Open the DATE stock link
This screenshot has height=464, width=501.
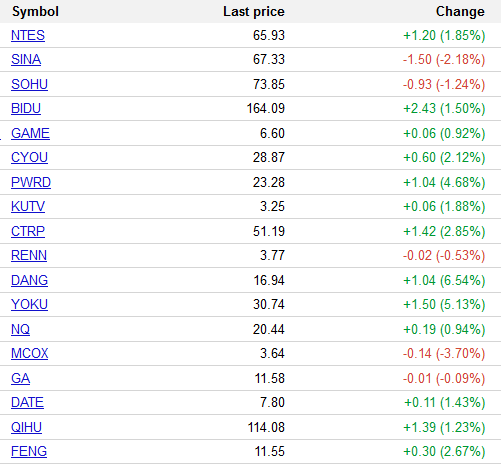click(x=27, y=402)
